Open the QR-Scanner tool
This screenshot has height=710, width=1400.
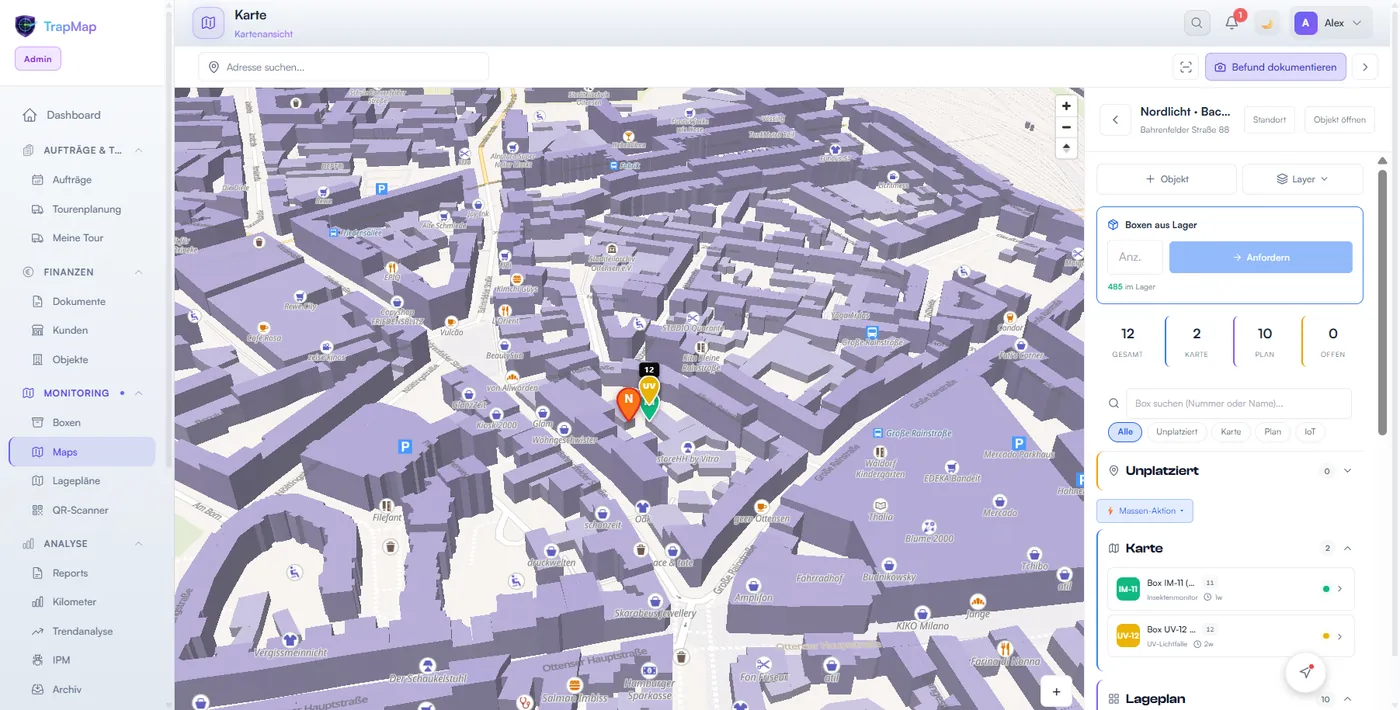pos(82,510)
